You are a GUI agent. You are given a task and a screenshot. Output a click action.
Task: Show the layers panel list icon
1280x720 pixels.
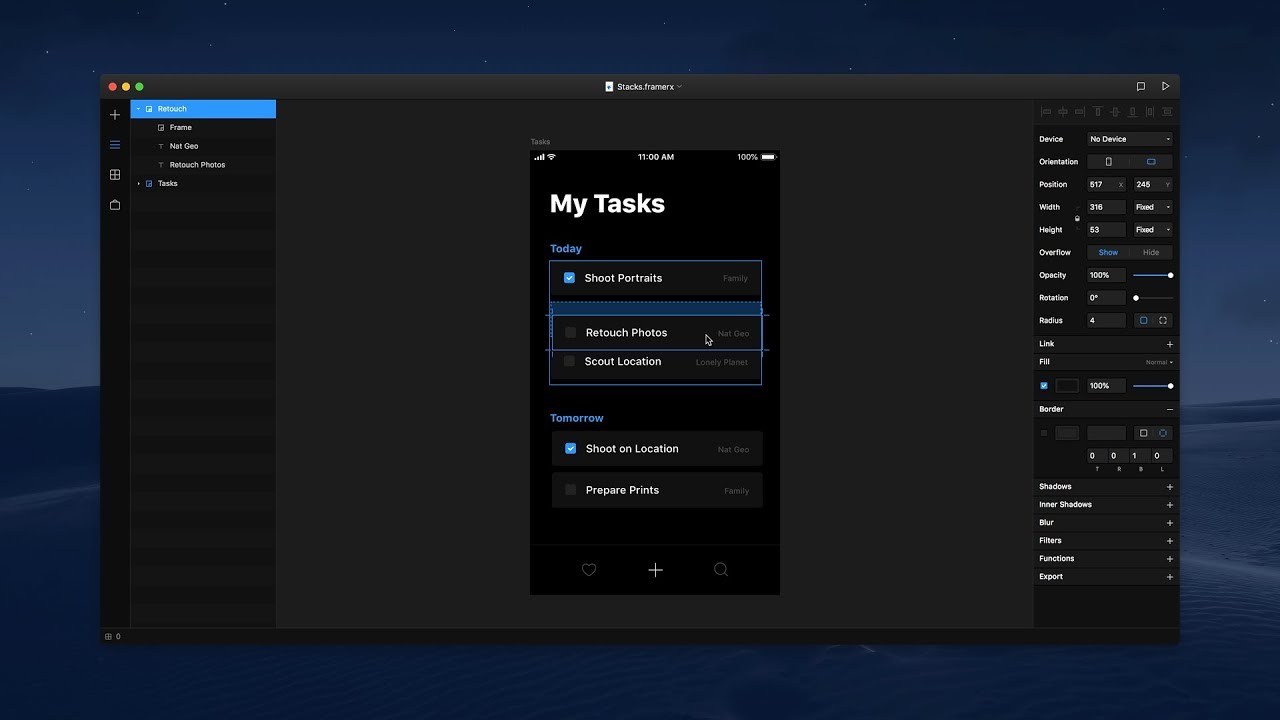[x=115, y=145]
